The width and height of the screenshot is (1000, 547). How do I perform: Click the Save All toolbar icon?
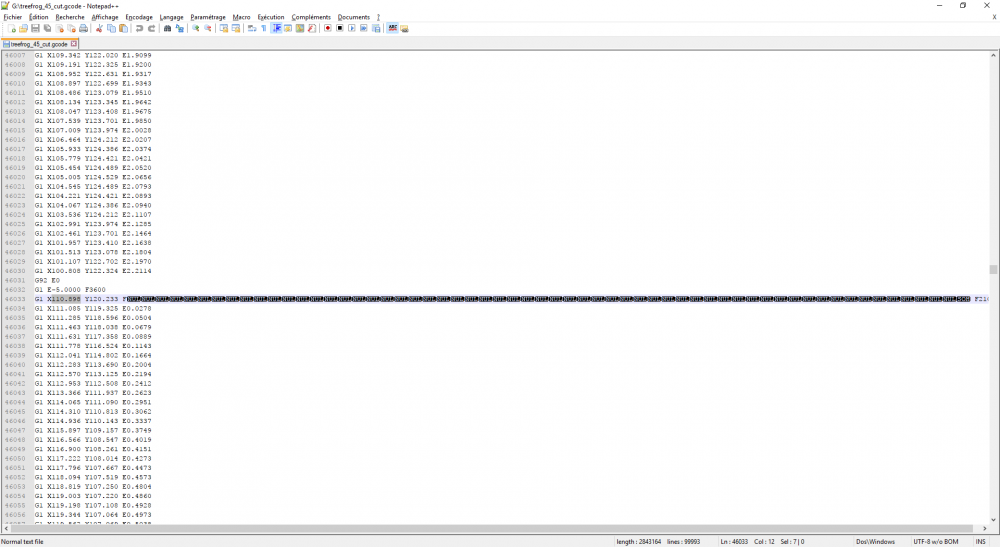click(x=47, y=28)
